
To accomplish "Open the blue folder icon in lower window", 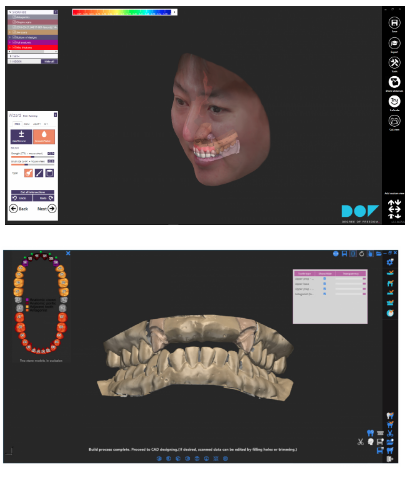I will 378,254.
